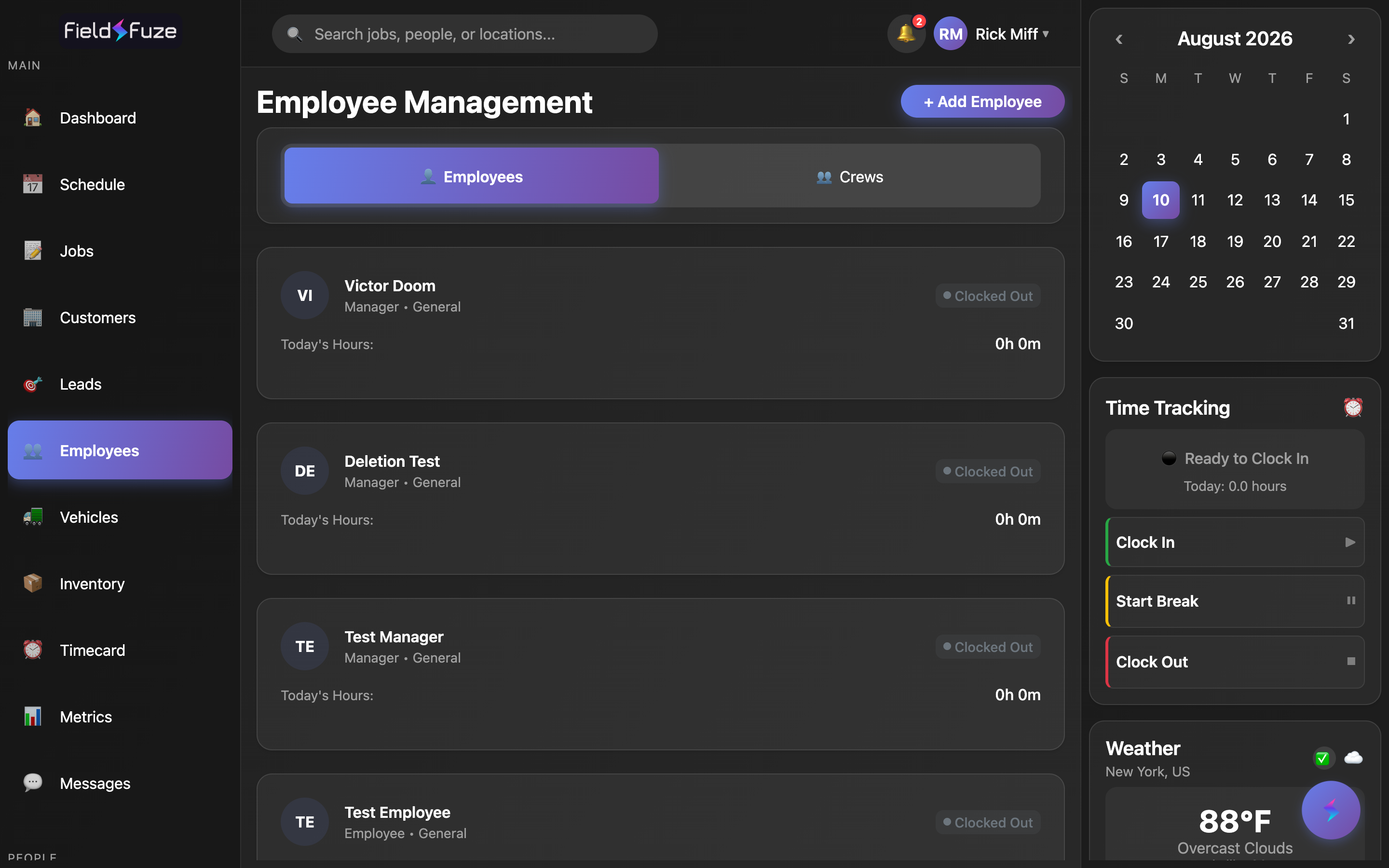Image resolution: width=1389 pixels, height=868 pixels.
Task: Select the Dashboard label in the sidebar
Action: click(x=98, y=118)
